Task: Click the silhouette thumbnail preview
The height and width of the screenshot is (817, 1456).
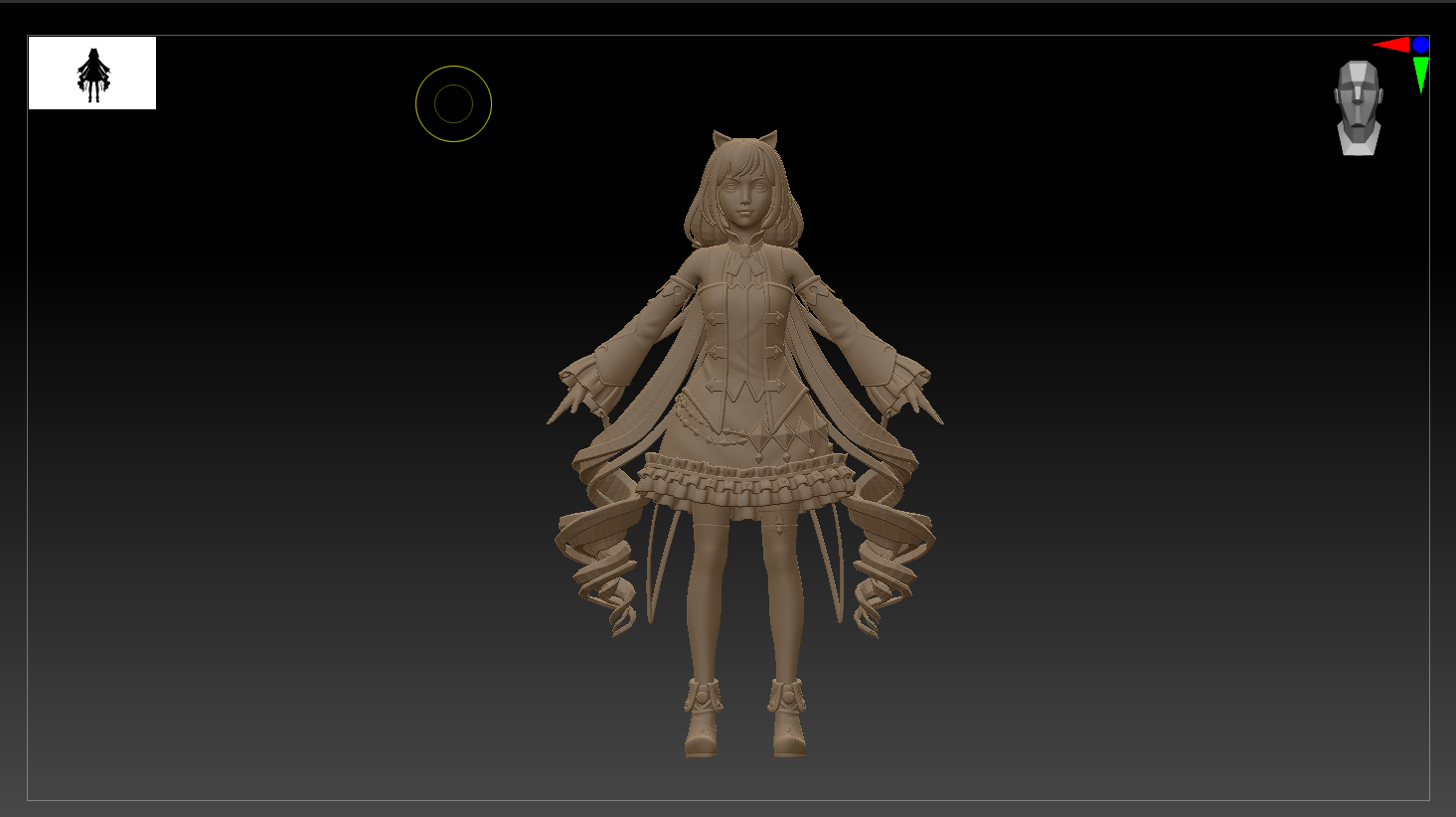Action: [92, 74]
